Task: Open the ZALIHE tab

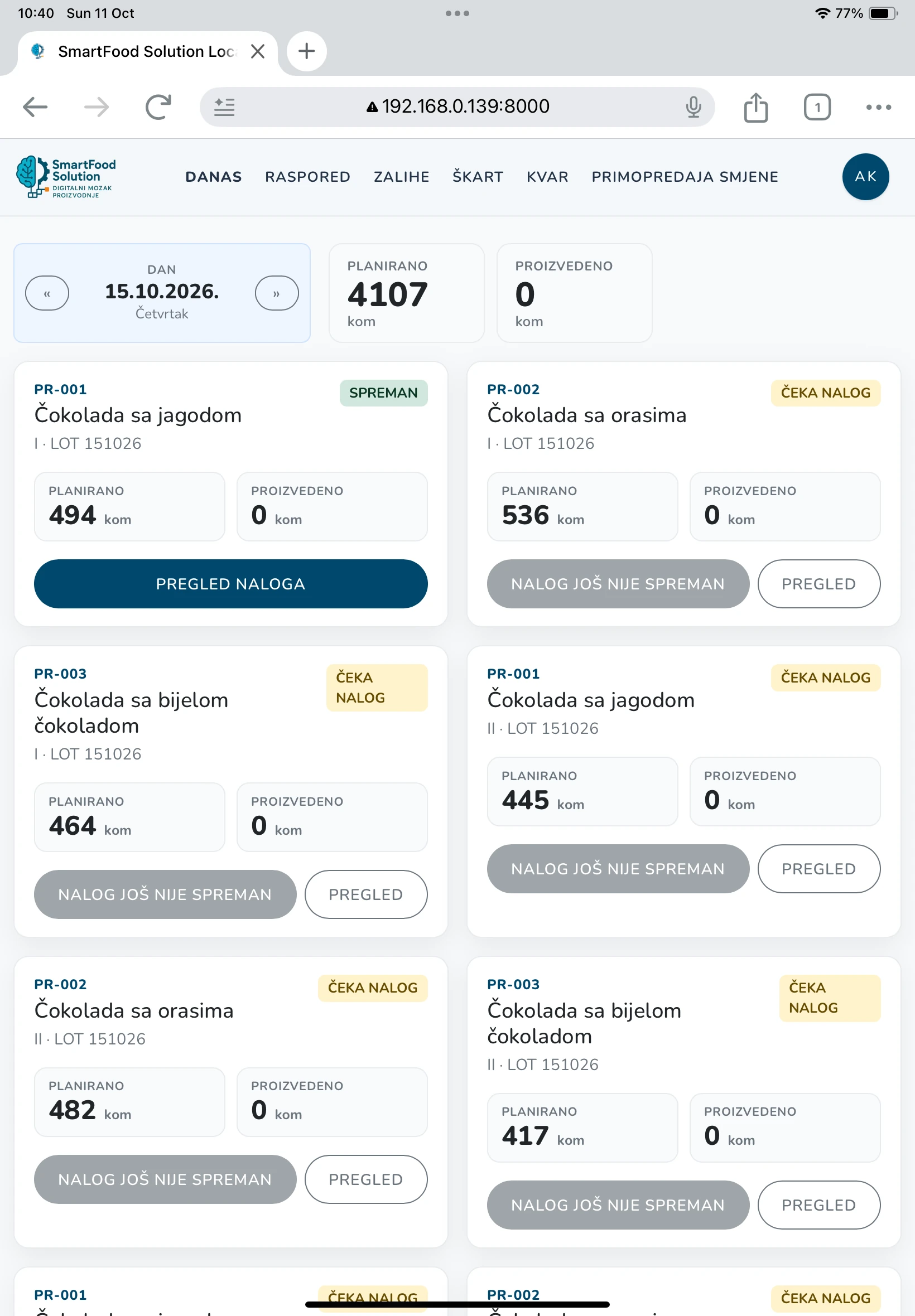Action: point(401,177)
